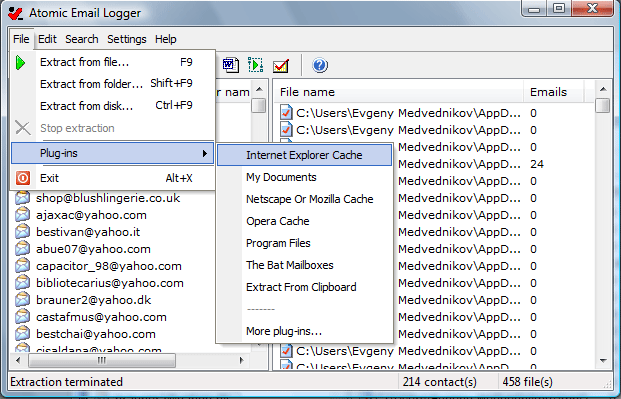Click envelope icon next to ajaxac@yahoo.com

point(23,215)
